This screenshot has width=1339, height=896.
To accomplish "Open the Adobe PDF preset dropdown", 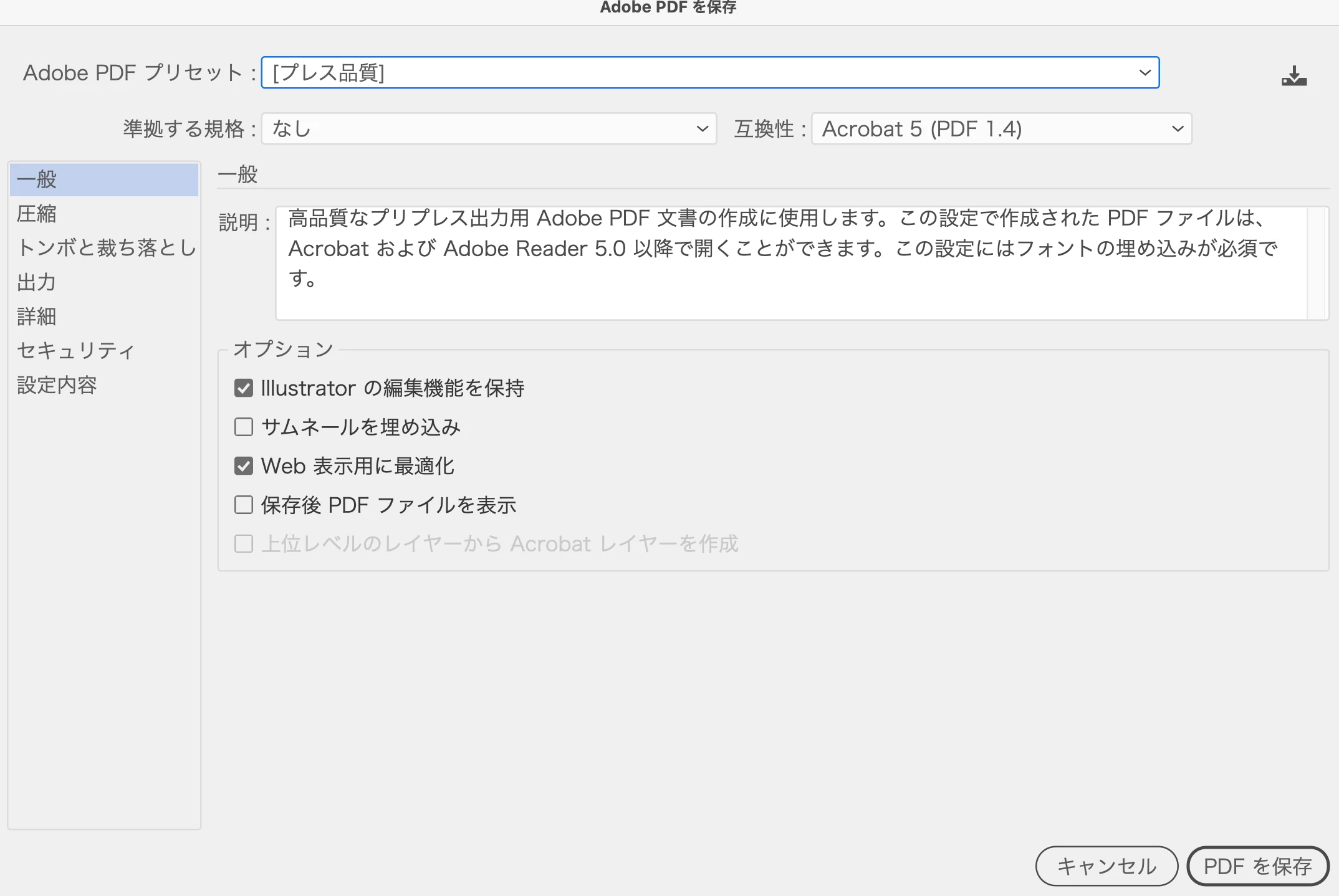I will (709, 73).
